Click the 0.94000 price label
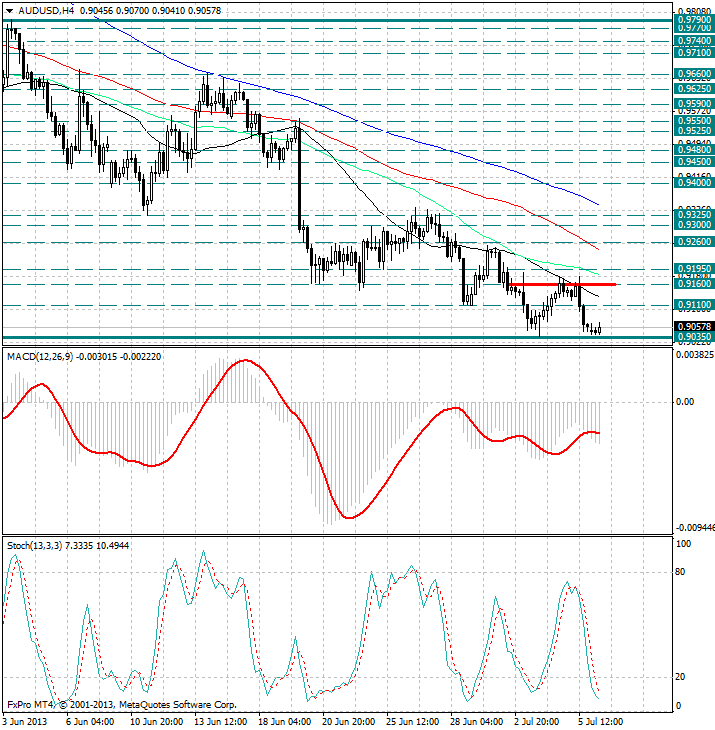715x730 pixels. click(x=694, y=183)
